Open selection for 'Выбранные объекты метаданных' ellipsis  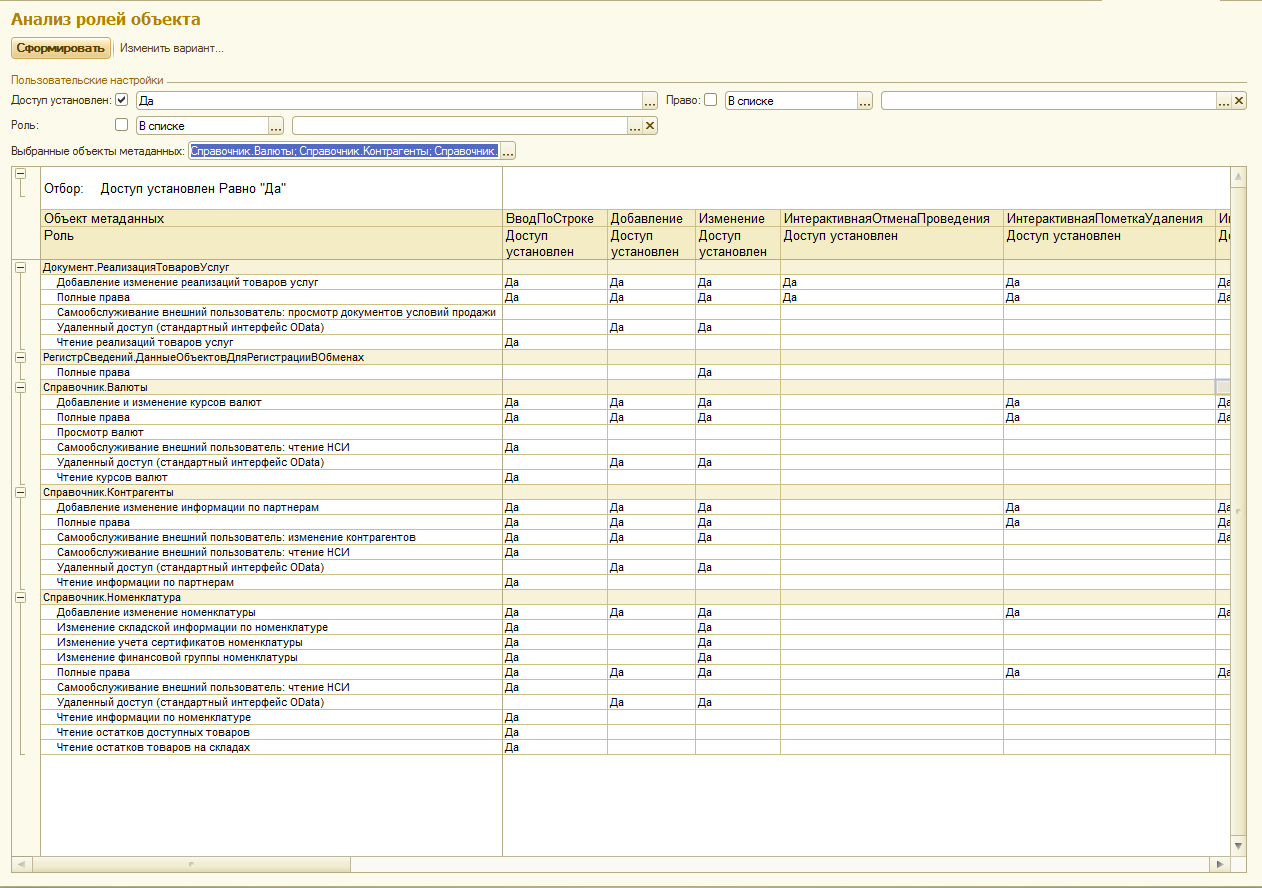508,151
